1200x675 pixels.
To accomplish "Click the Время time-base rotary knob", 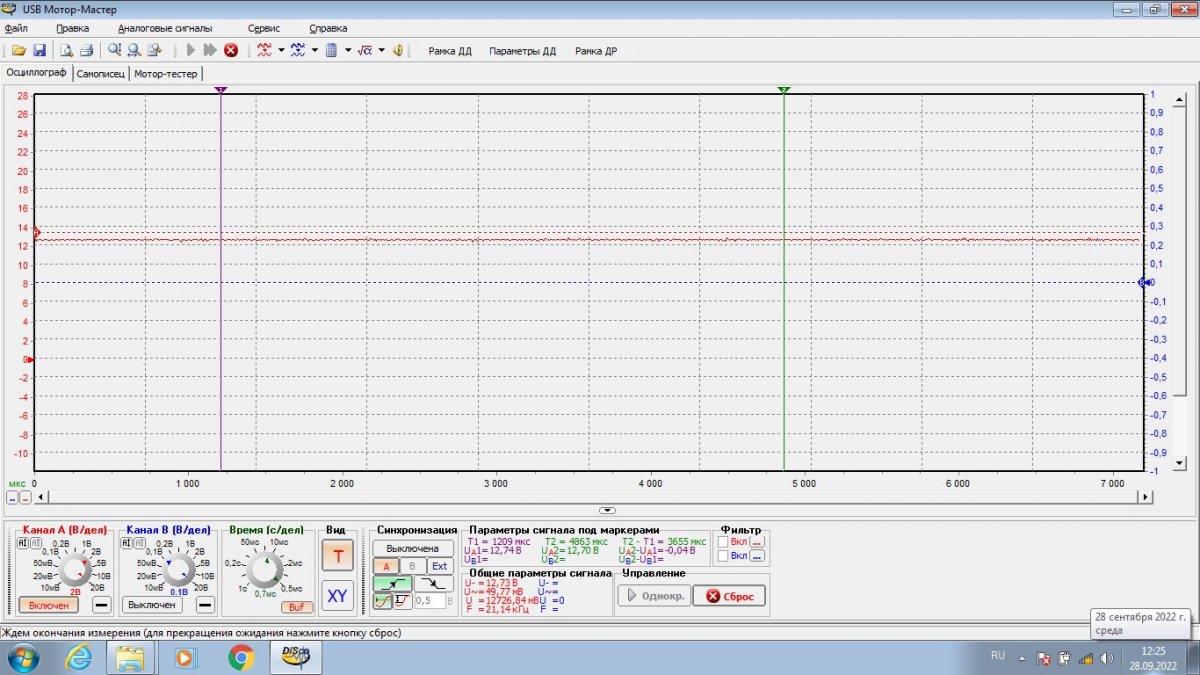I will click(265, 570).
